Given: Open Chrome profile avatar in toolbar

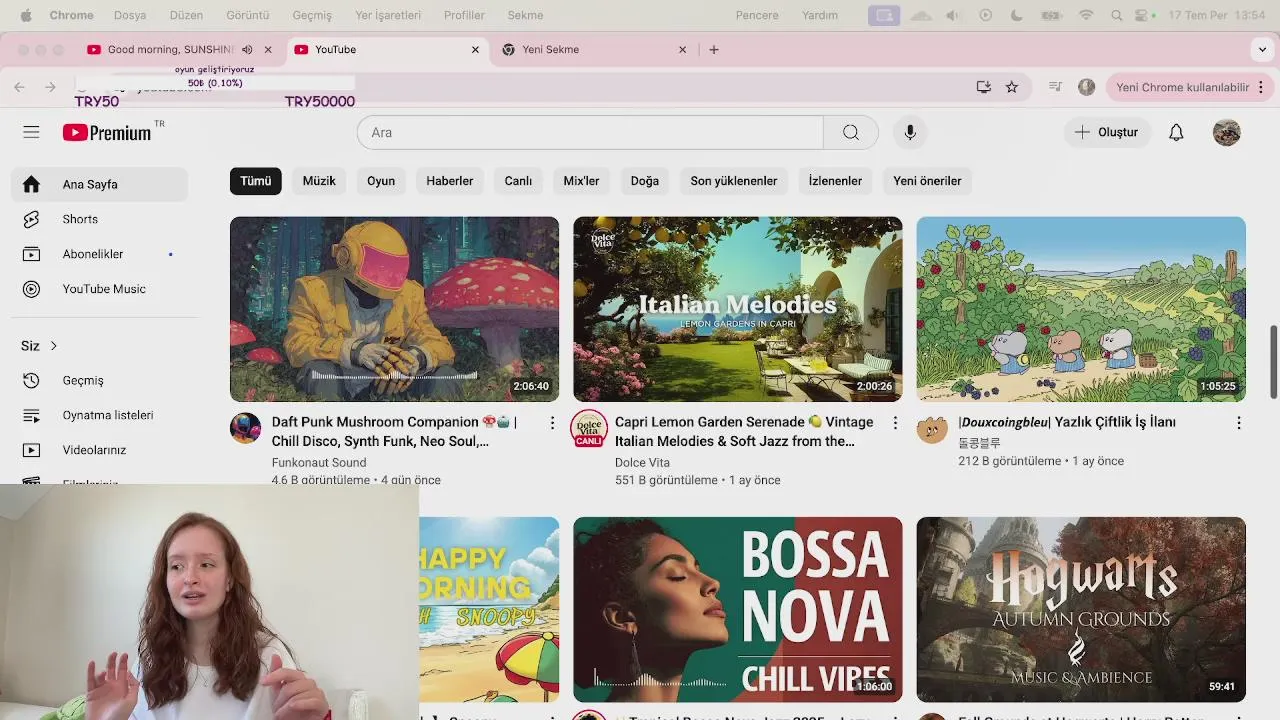Looking at the screenshot, I should (x=1087, y=87).
